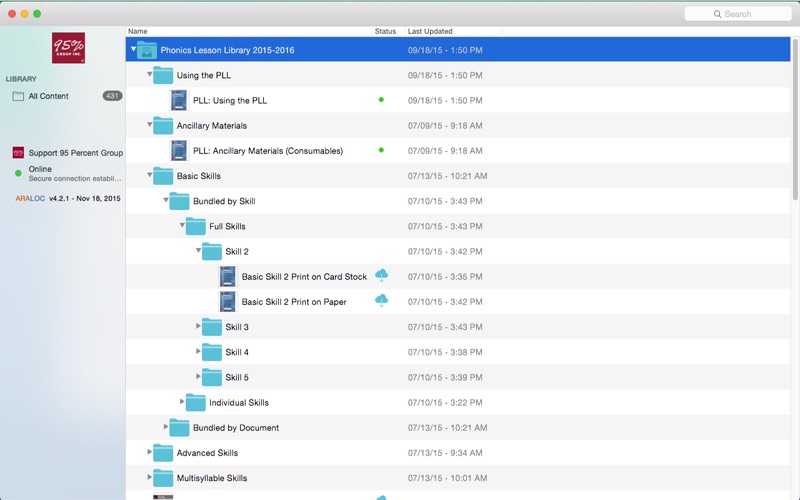This screenshot has height=500, width=800.
Task: Expand the Skill 4 folder
Action: 198,351
